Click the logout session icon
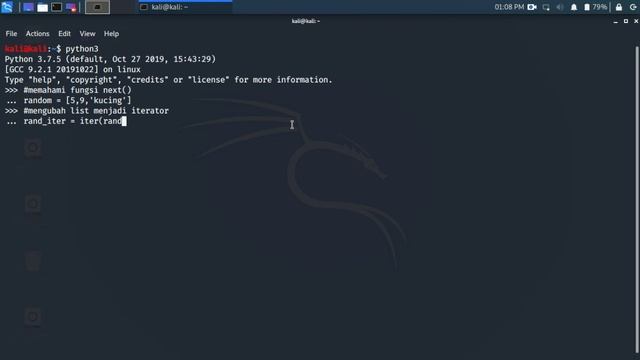The height and width of the screenshot is (360, 640). tap(633, 7)
